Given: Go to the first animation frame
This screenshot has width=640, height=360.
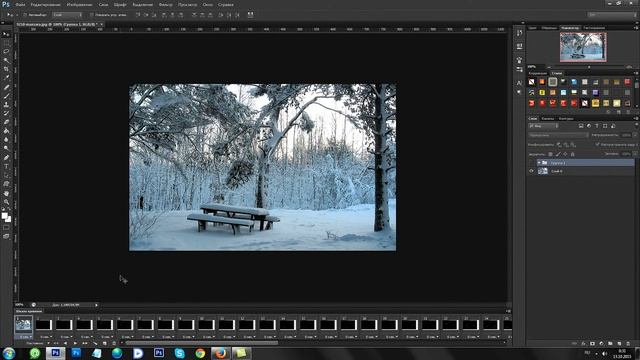Looking at the screenshot, I should (56, 343).
